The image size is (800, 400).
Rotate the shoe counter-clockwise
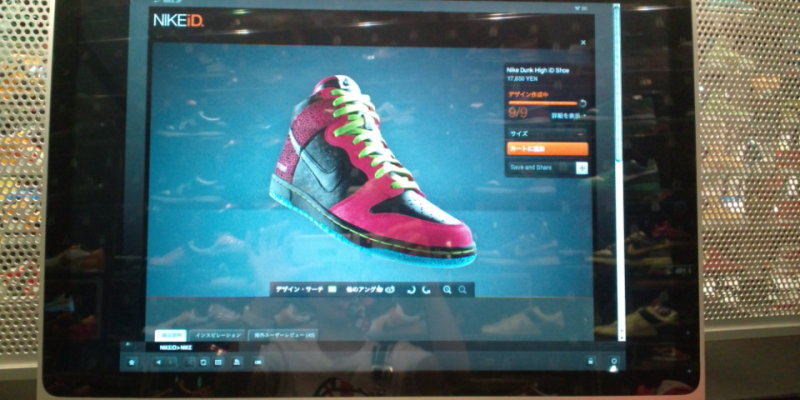click(x=411, y=290)
